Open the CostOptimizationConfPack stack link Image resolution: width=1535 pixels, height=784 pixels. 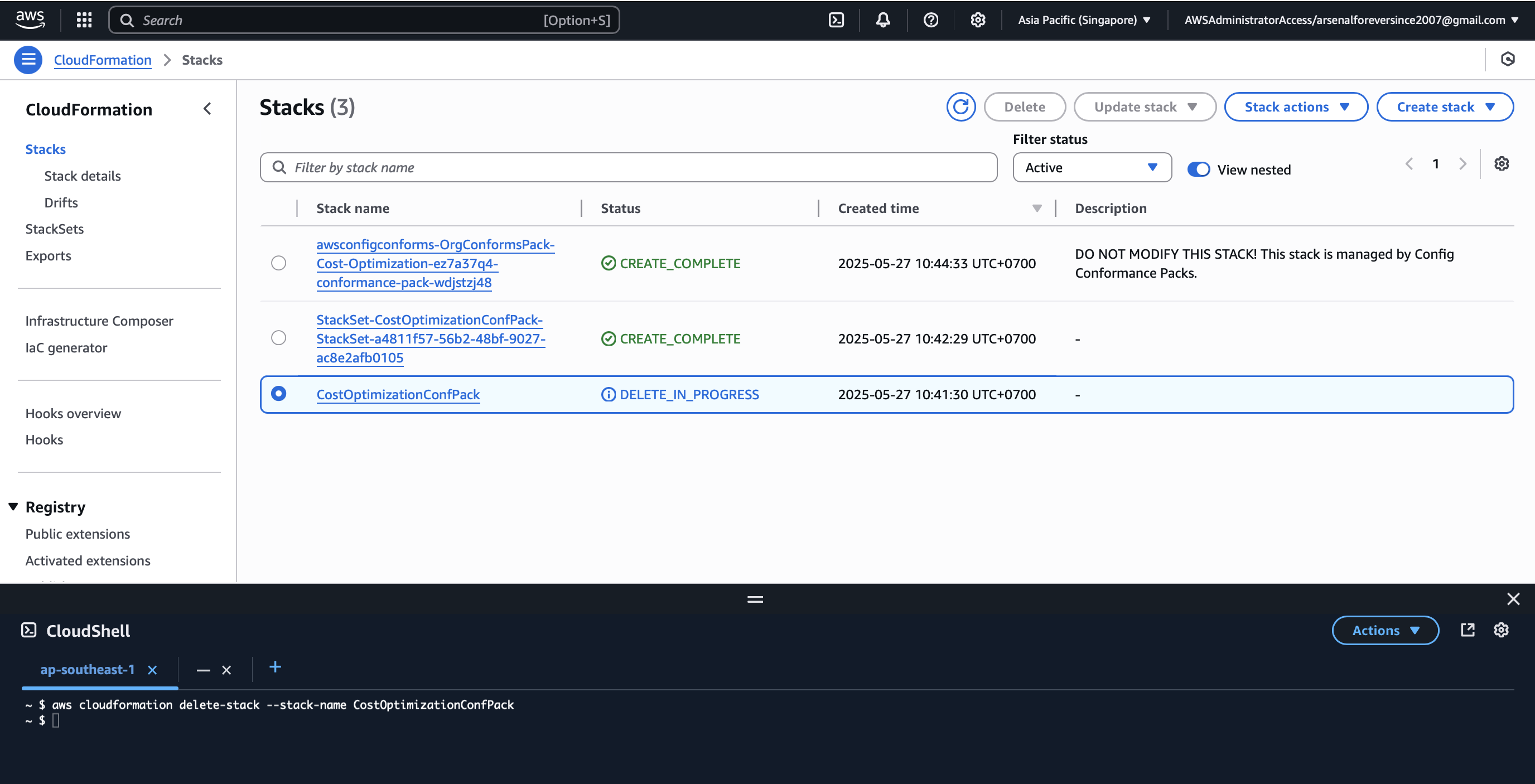pos(398,394)
